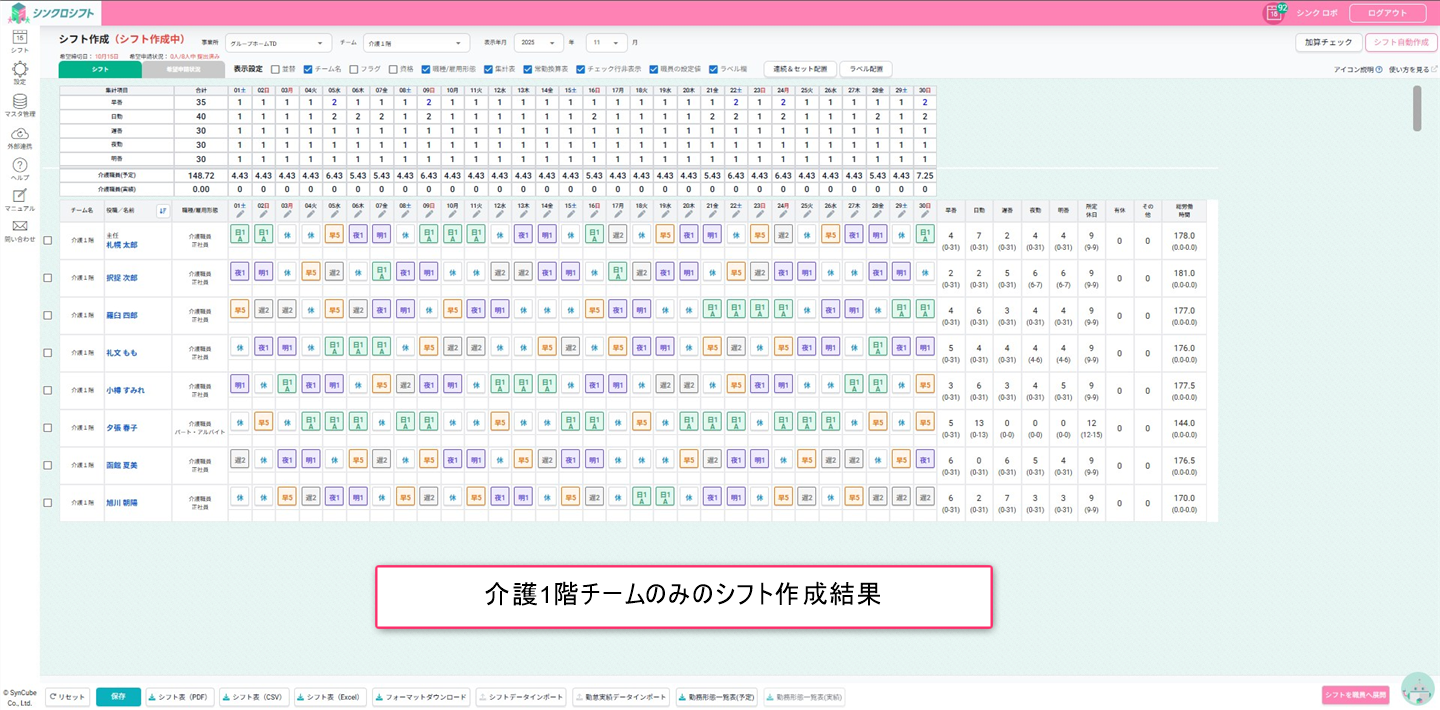Click the 加算チェック button
This screenshot has width=1440, height=710.
pyautogui.click(x=1329, y=43)
